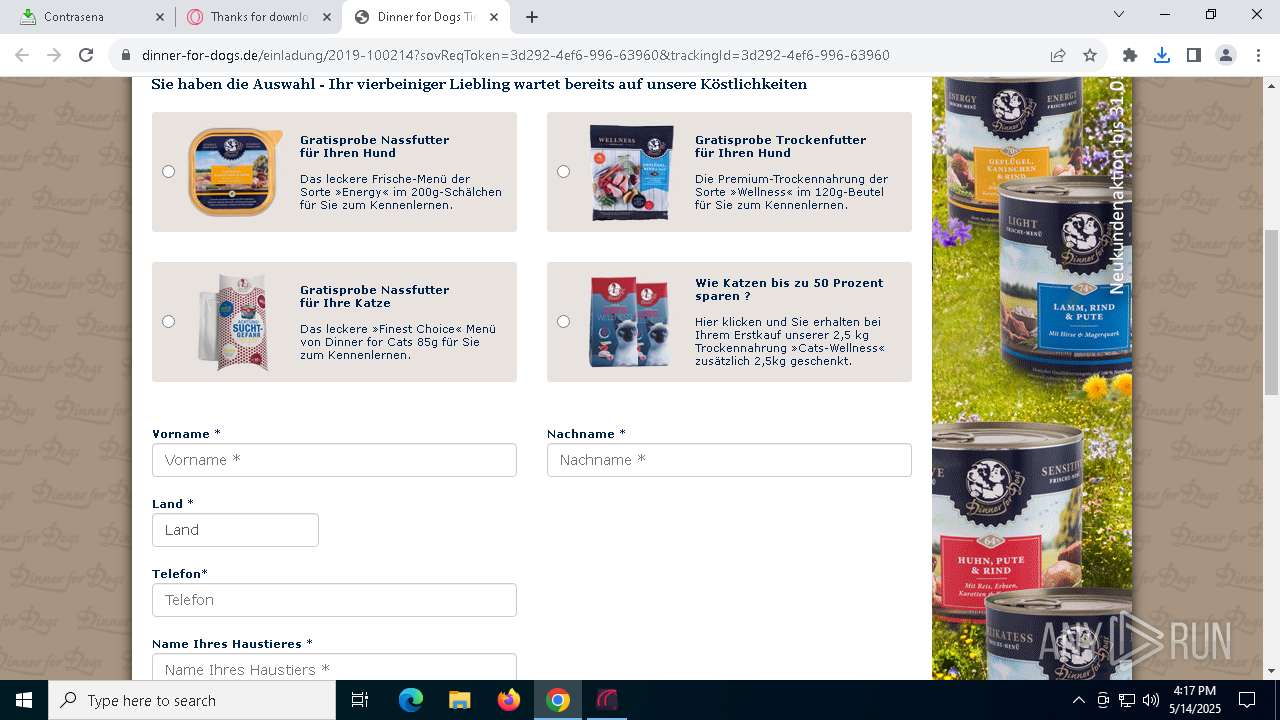1280x720 pixels.
Task: Show hidden system tray icons
Action: tap(1079, 700)
